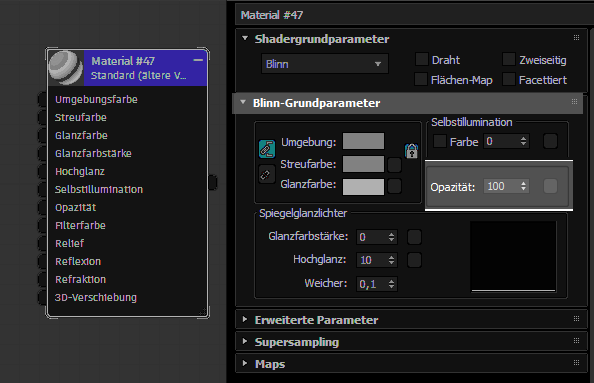This screenshot has width=594, height=383.
Task: Open the Glanzfarbe color swatch
Action: click(363, 187)
